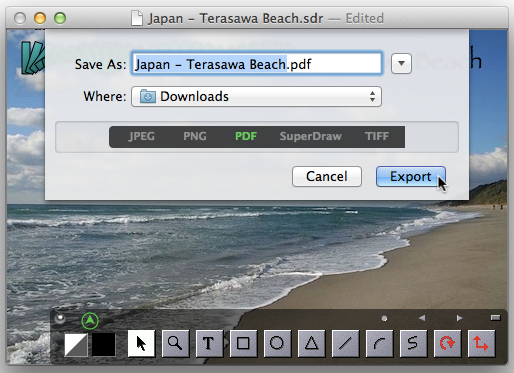
Task: Select the arrow selection tool
Action: pyautogui.click(x=141, y=343)
